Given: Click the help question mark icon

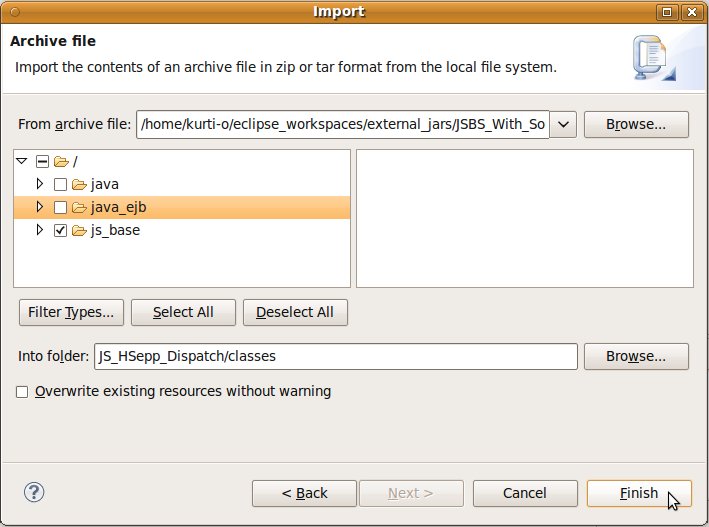Looking at the screenshot, I should [34, 492].
